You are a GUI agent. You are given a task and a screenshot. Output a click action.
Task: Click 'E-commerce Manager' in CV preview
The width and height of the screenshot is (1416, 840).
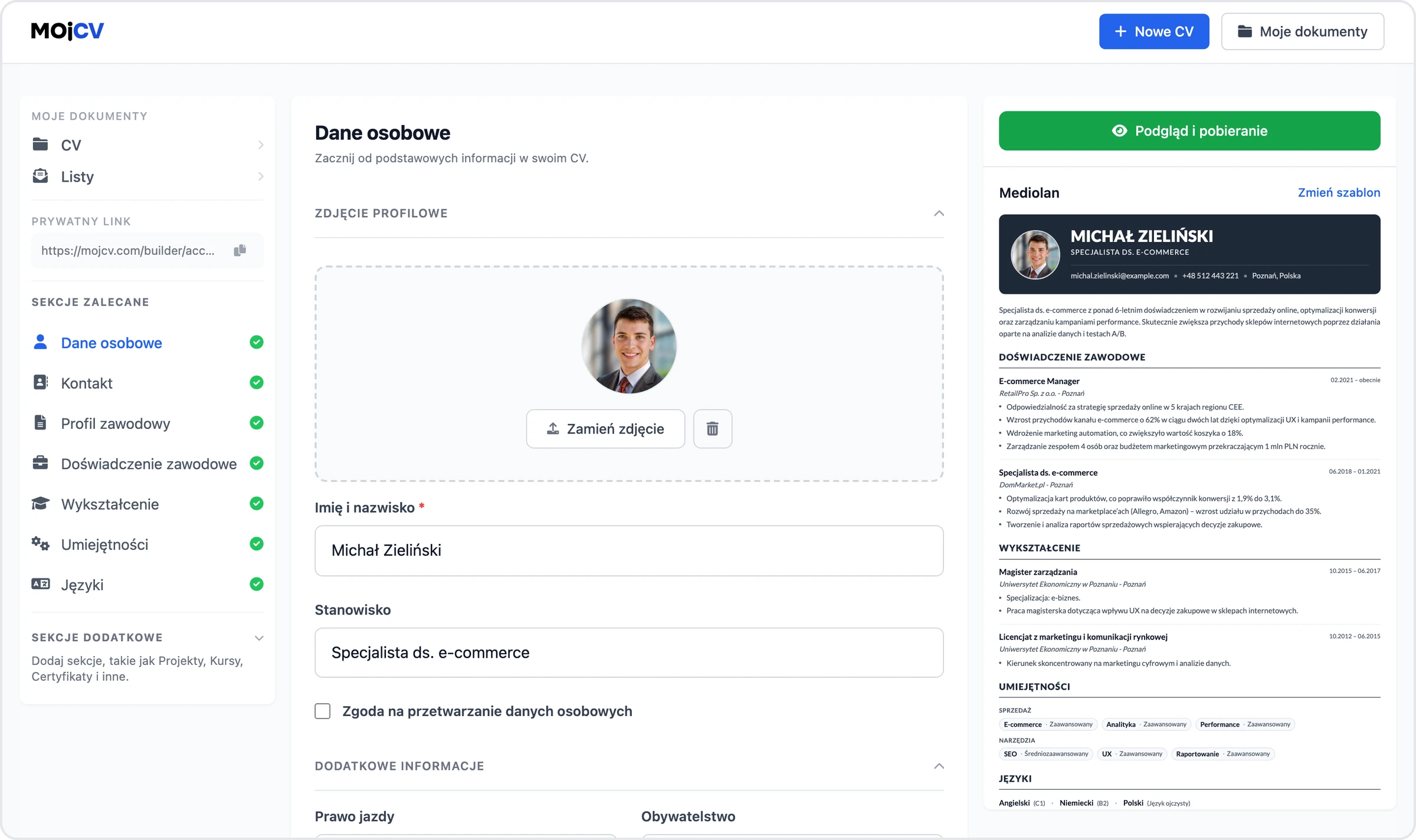click(1039, 381)
